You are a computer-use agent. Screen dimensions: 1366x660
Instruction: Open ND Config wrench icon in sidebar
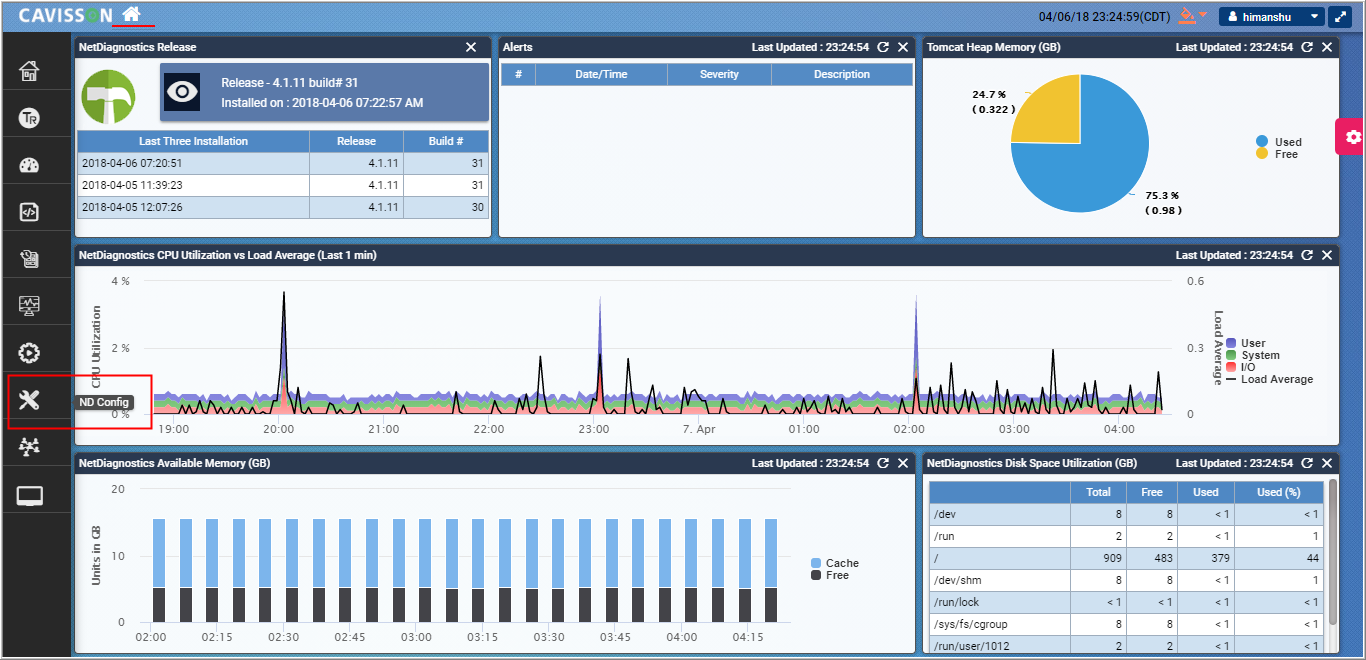(29, 401)
